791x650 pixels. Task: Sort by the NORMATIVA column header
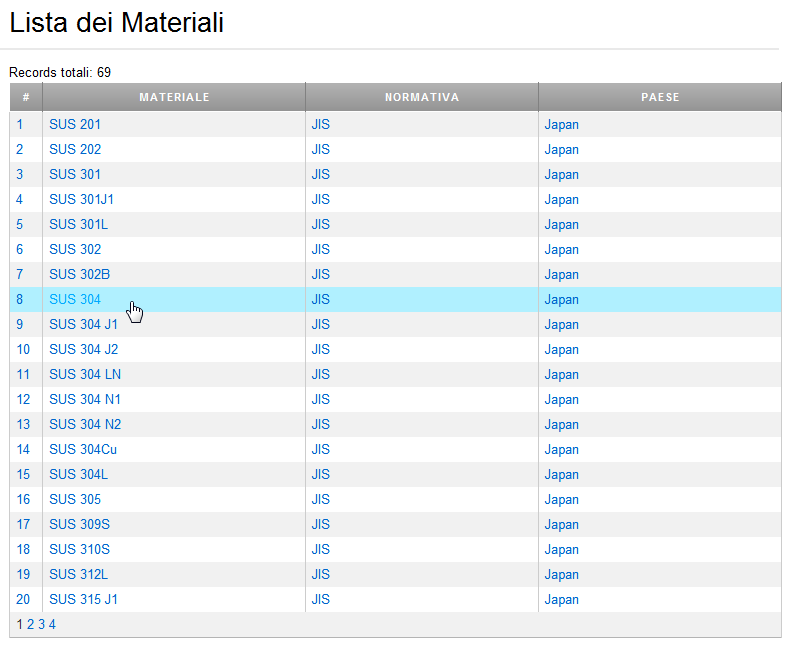[x=422, y=97]
